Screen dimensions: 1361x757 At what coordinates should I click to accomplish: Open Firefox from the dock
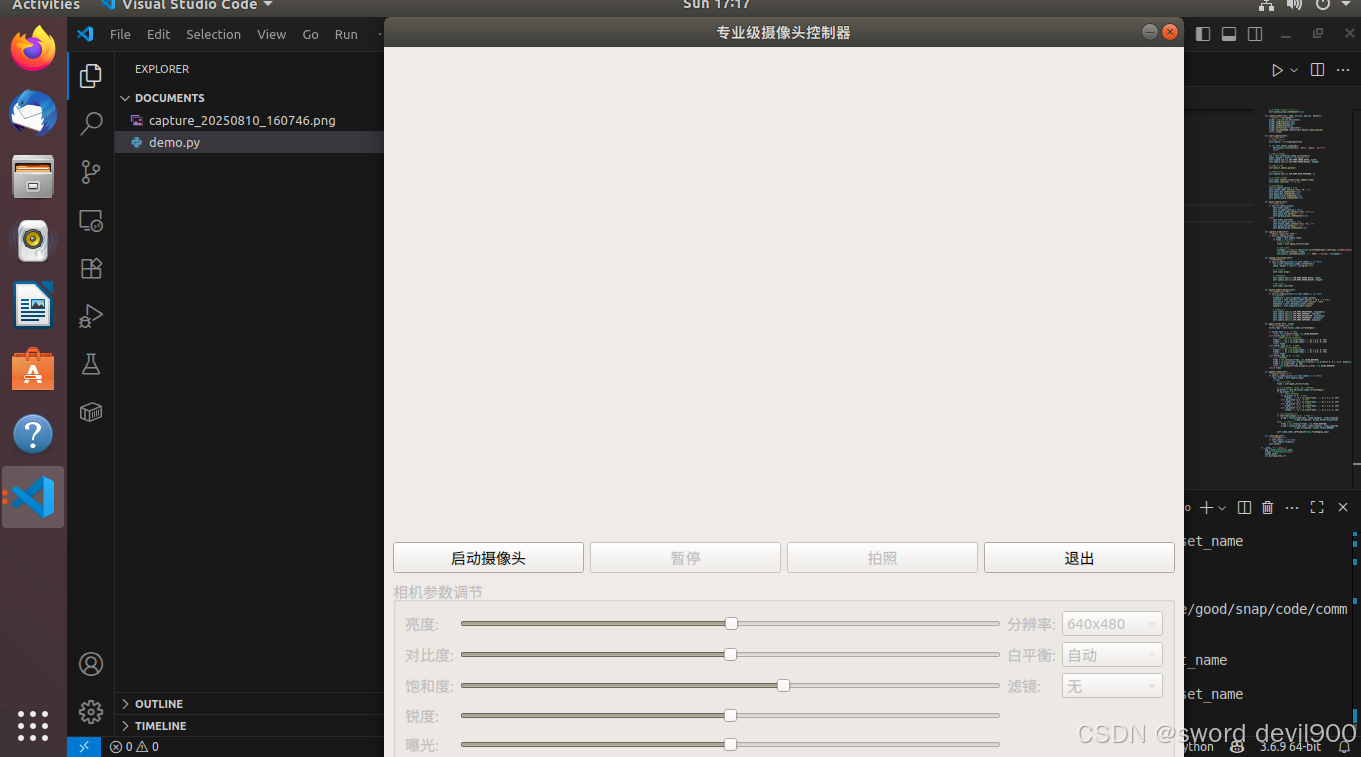(33, 48)
